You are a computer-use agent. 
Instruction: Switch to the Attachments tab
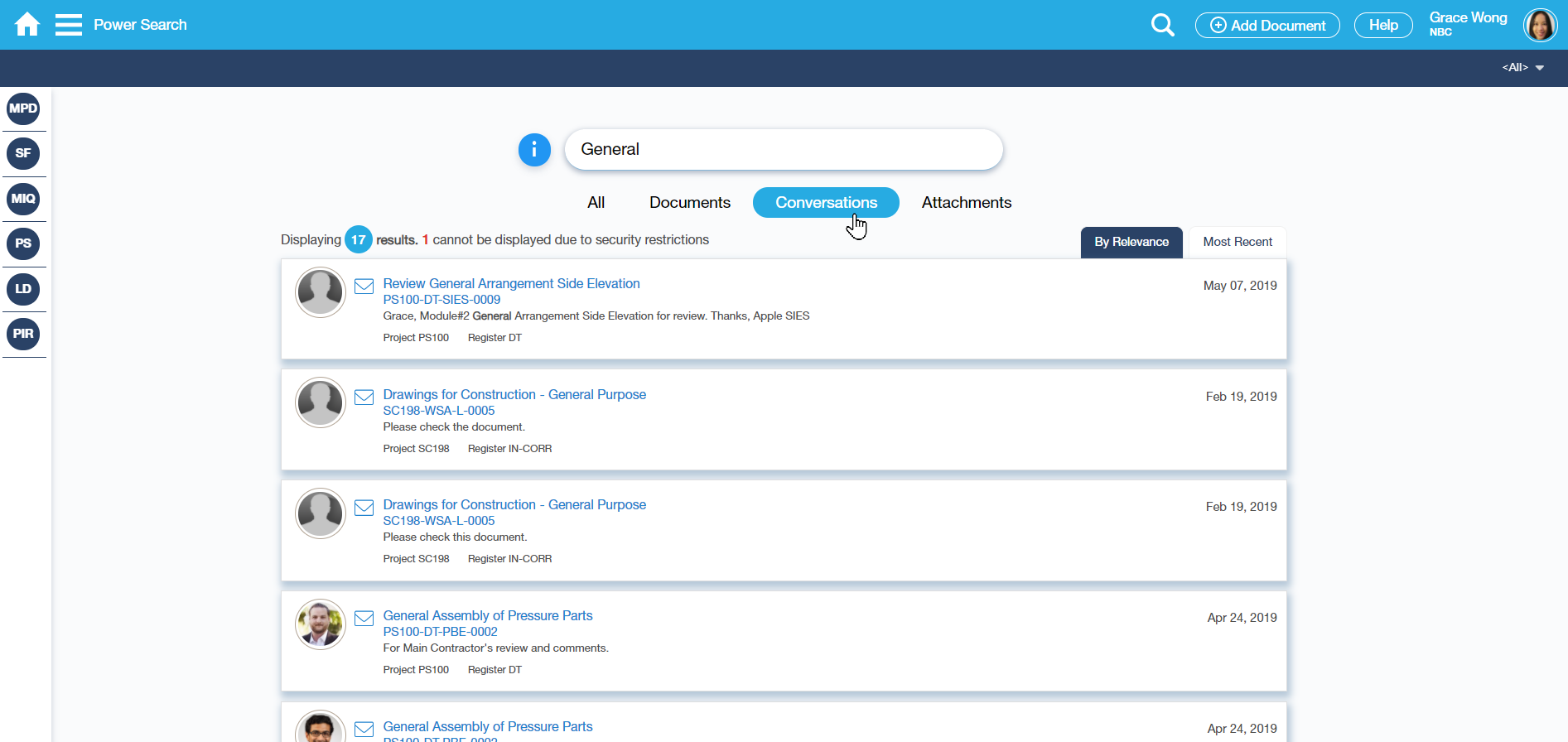point(966,203)
